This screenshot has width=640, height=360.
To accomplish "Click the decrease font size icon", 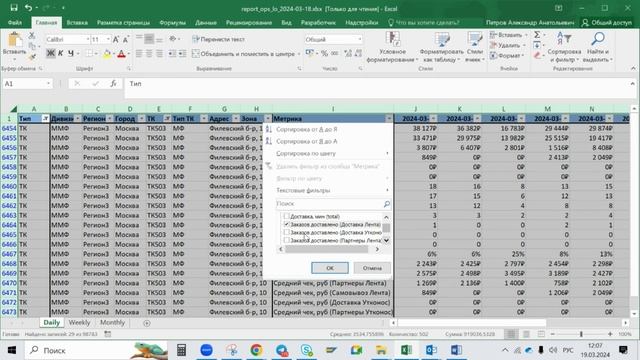I will (x=126, y=40).
